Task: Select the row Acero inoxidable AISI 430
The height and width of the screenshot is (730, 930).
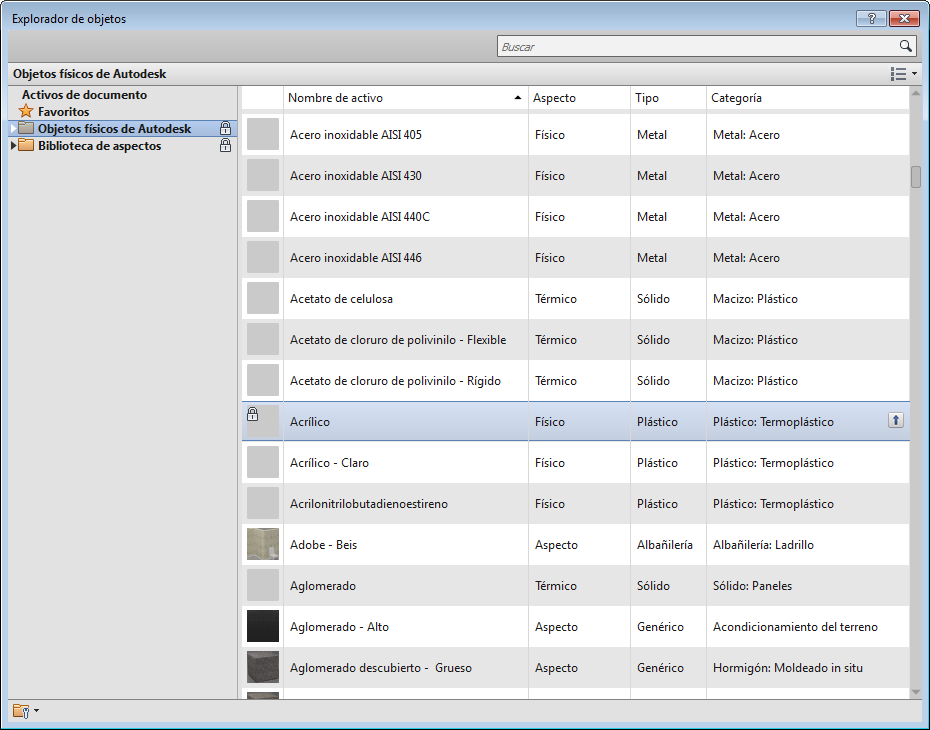Action: coord(575,176)
